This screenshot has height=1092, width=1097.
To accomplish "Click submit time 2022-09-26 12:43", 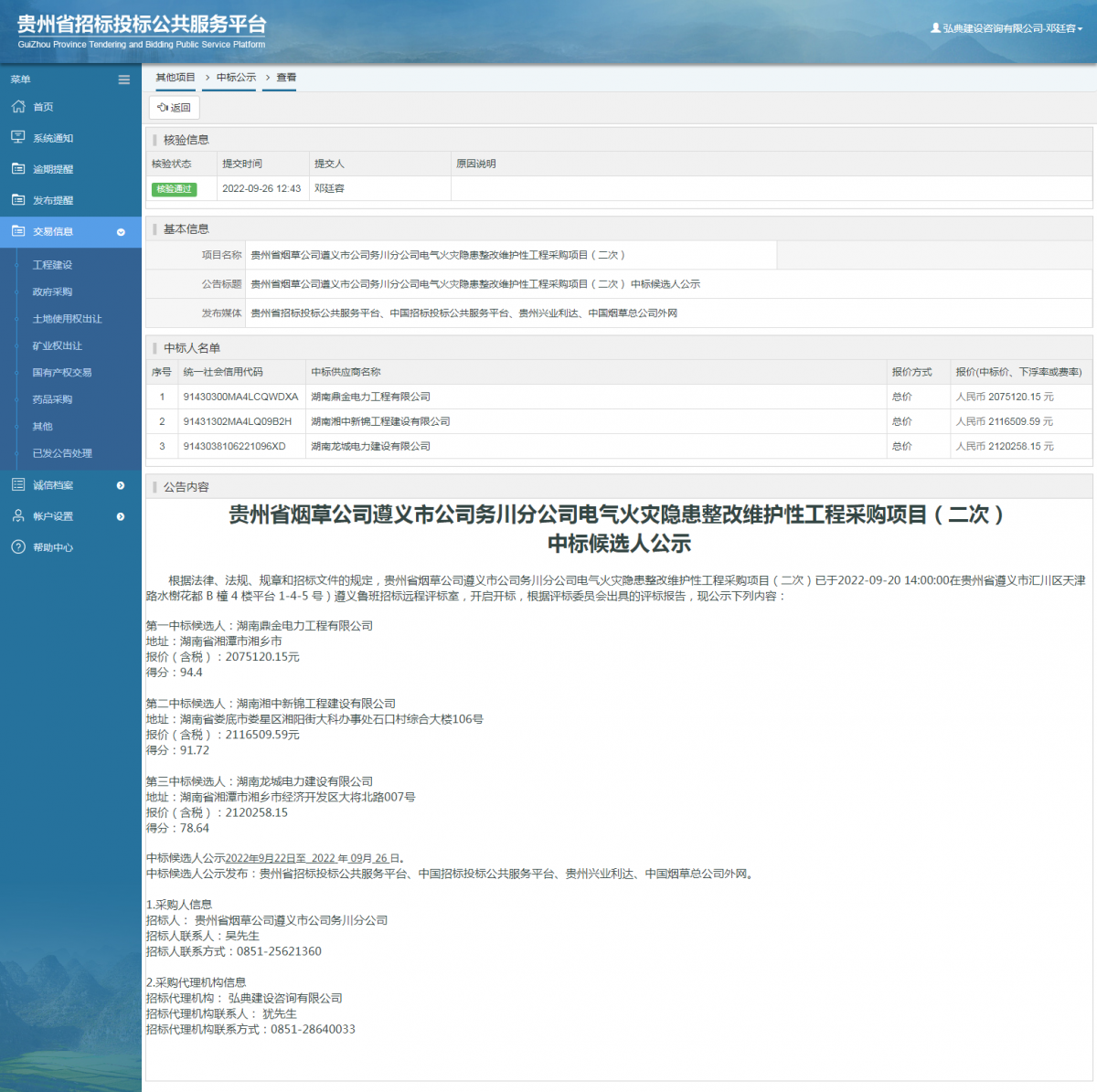I will (261, 189).
